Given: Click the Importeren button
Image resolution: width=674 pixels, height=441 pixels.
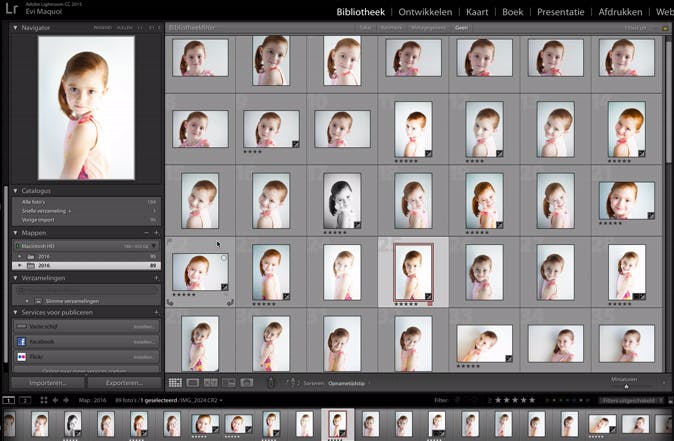Looking at the screenshot, I should pos(47,382).
